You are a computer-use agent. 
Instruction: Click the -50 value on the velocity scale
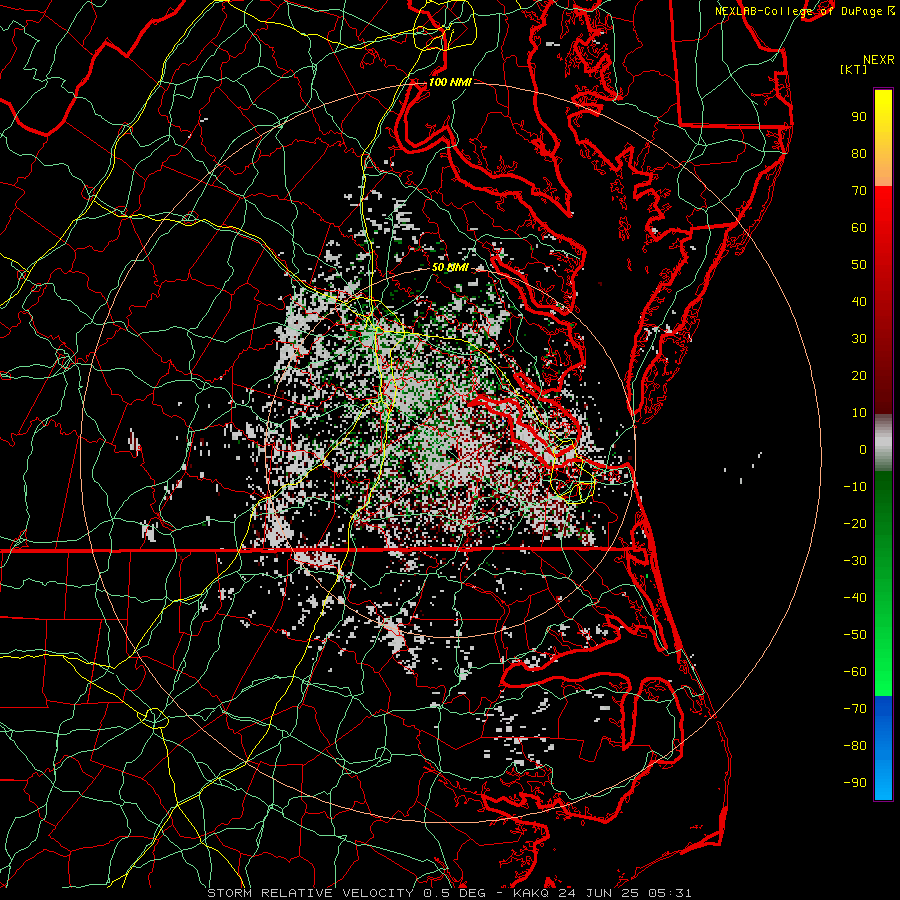point(855,635)
